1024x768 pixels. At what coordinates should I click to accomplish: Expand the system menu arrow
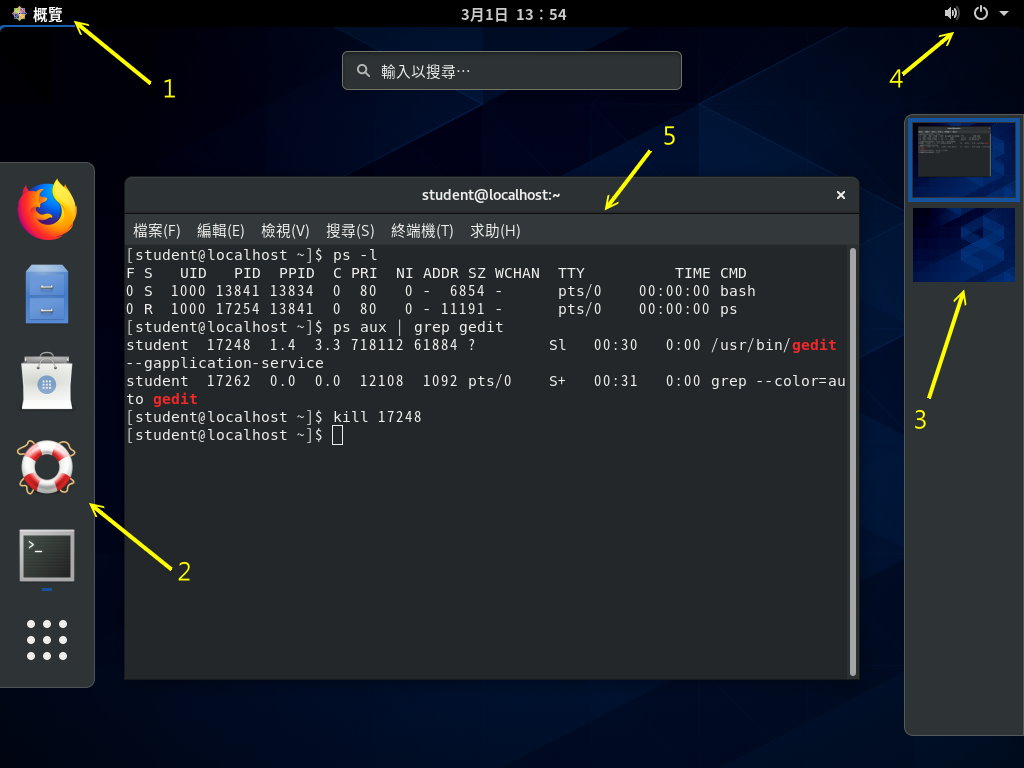coord(1004,14)
